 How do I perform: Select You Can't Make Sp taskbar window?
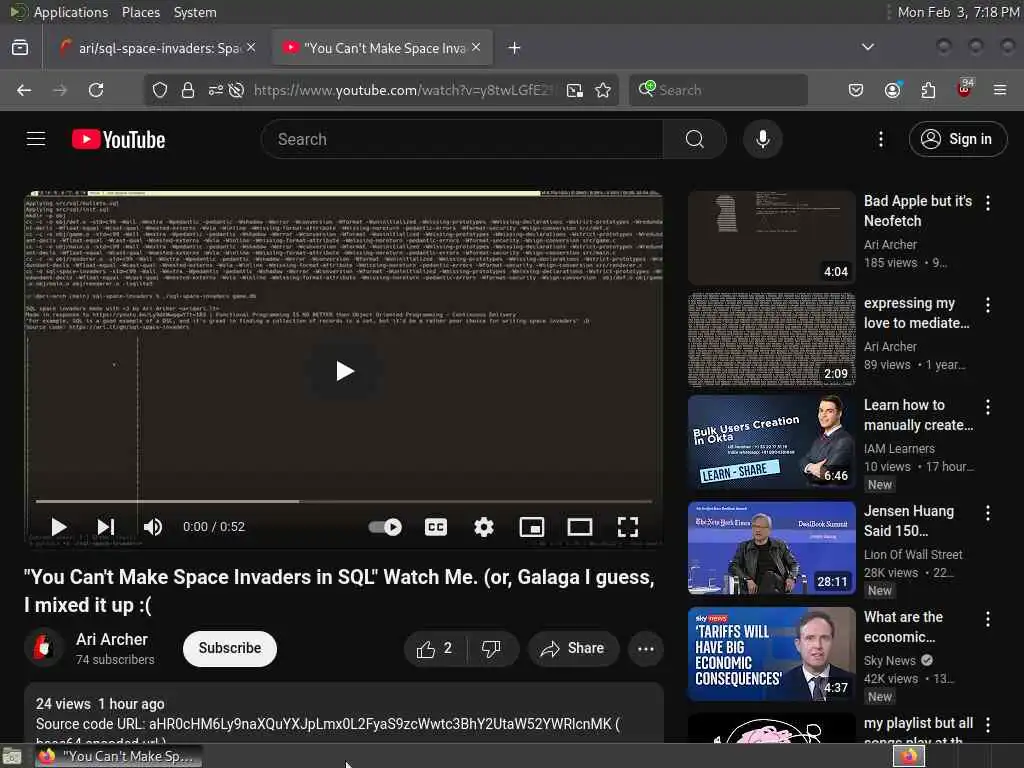pos(118,756)
